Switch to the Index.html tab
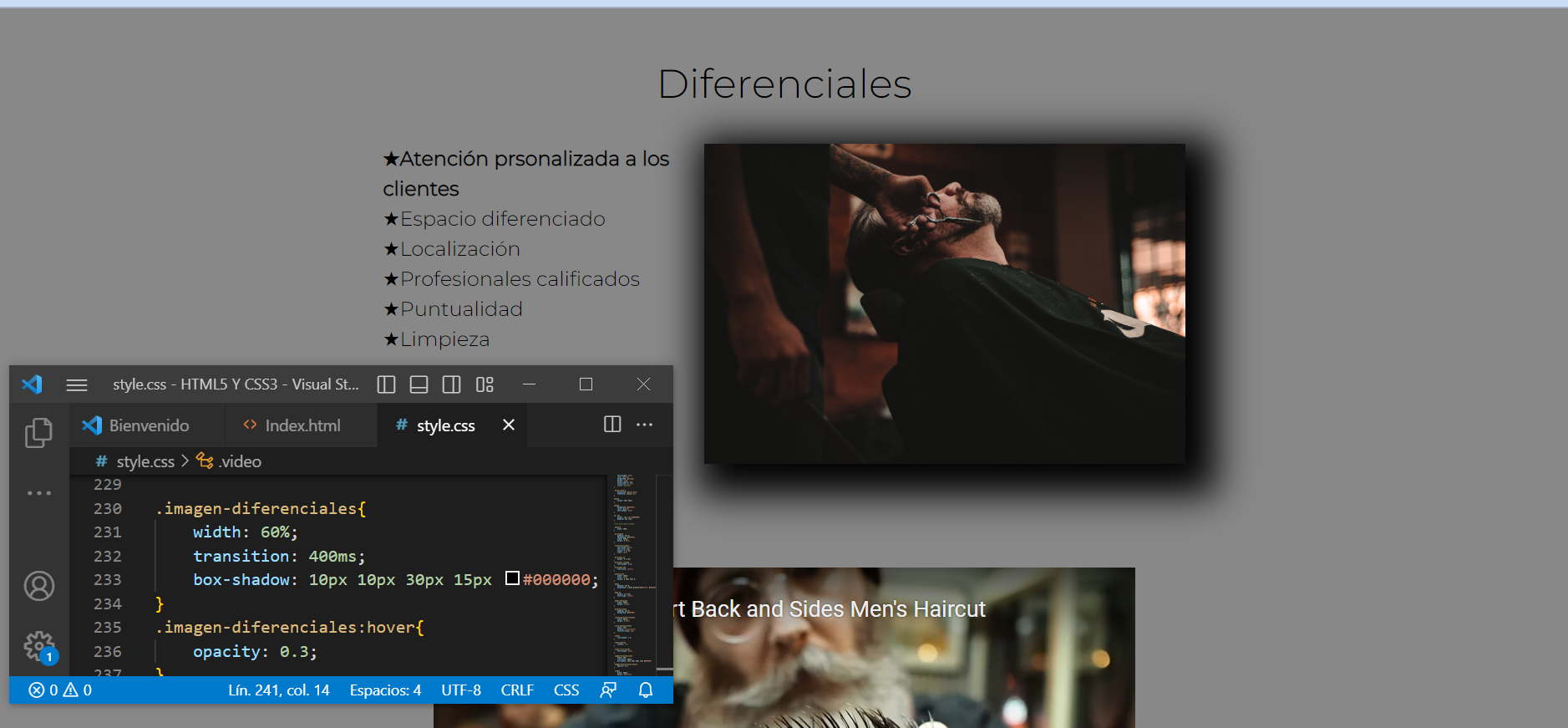 [x=302, y=425]
